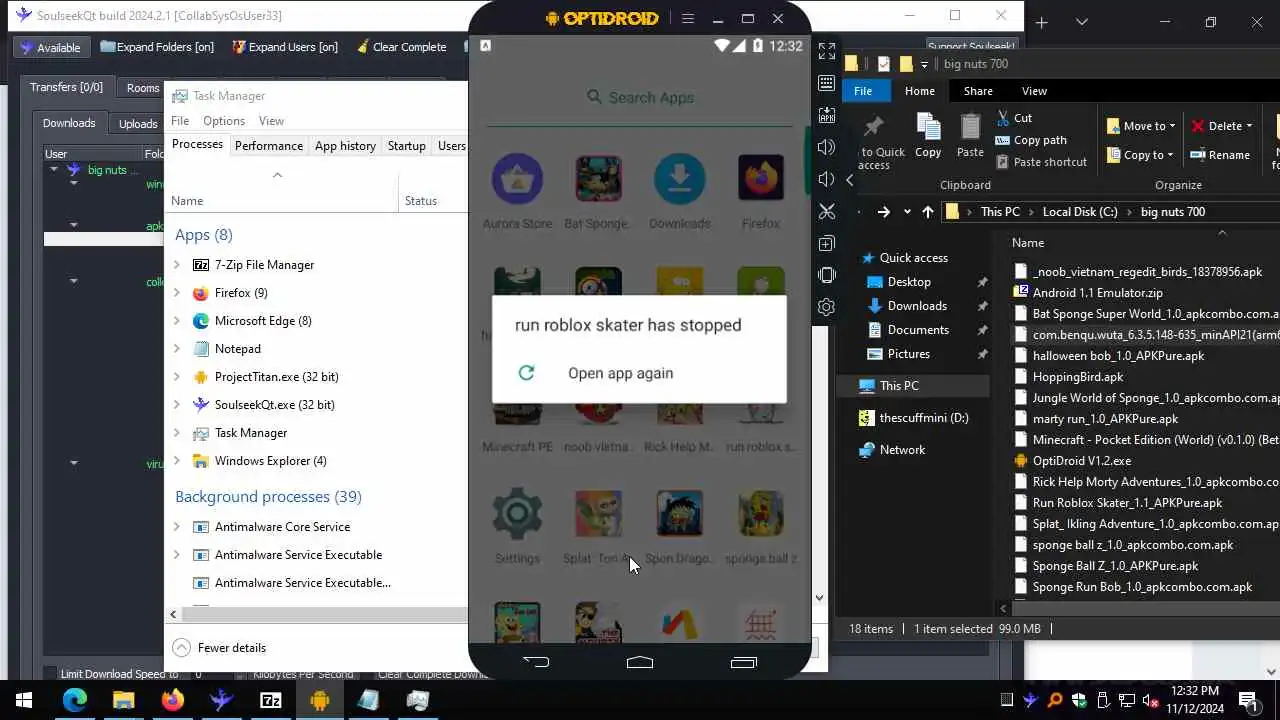The height and width of the screenshot is (720, 1280).
Task: Open the OptiDroid hamburger menu in title bar
Action: click(687, 18)
